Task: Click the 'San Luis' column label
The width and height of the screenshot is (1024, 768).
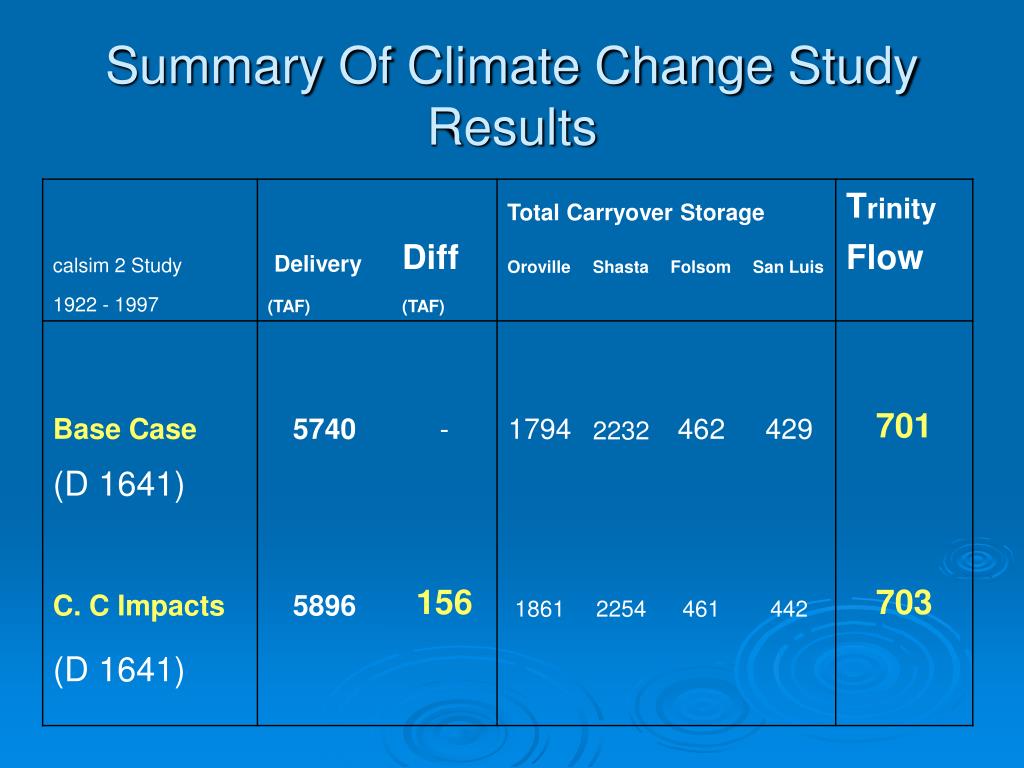Action: (788, 267)
